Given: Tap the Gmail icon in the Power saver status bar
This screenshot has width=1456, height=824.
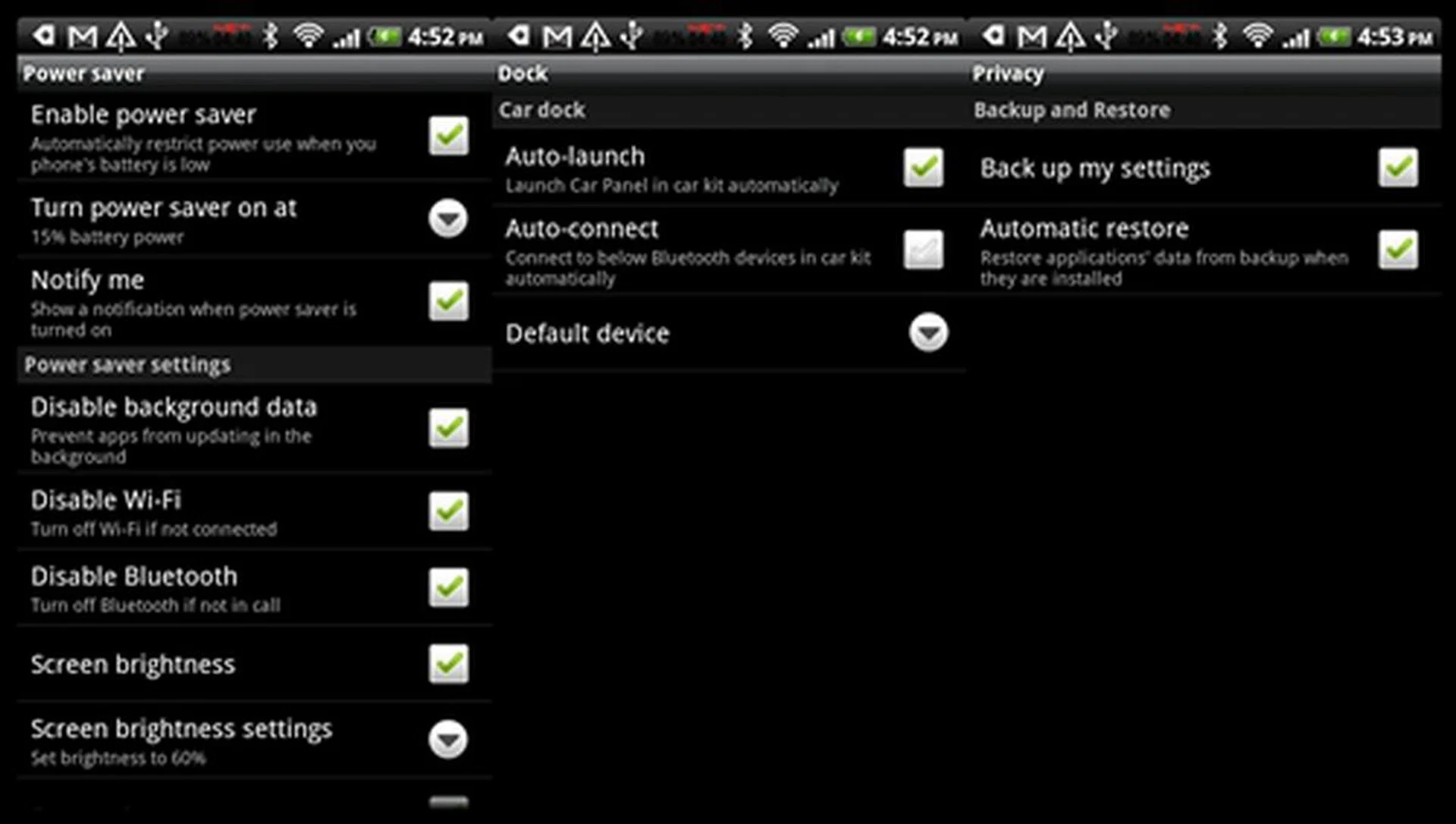Looking at the screenshot, I should [x=83, y=36].
